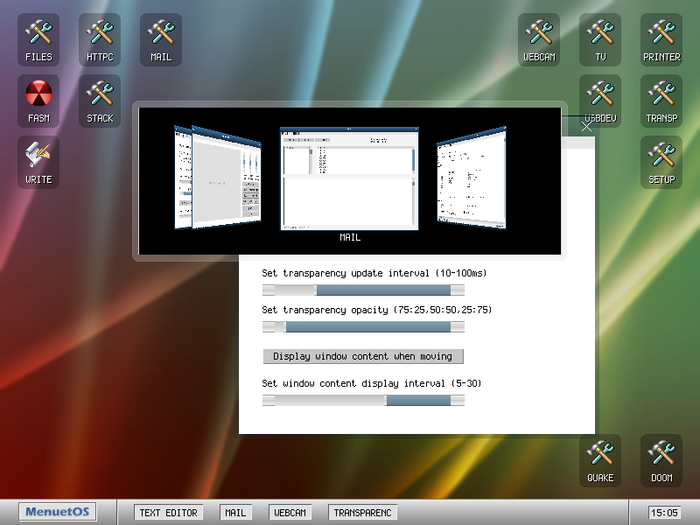Screen dimensions: 700x525
Task: Launch the TV desktop icon
Action: pos(600,39)
